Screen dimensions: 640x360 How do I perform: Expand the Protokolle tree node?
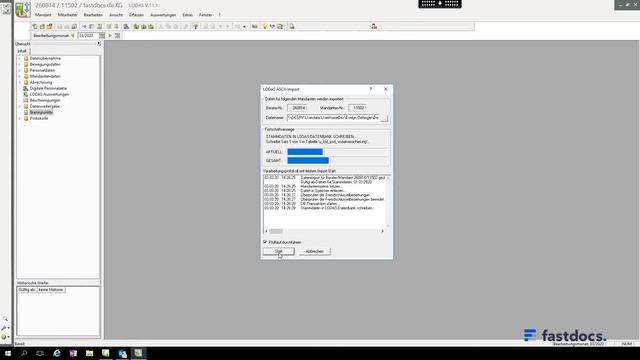[x=20, y=118]
